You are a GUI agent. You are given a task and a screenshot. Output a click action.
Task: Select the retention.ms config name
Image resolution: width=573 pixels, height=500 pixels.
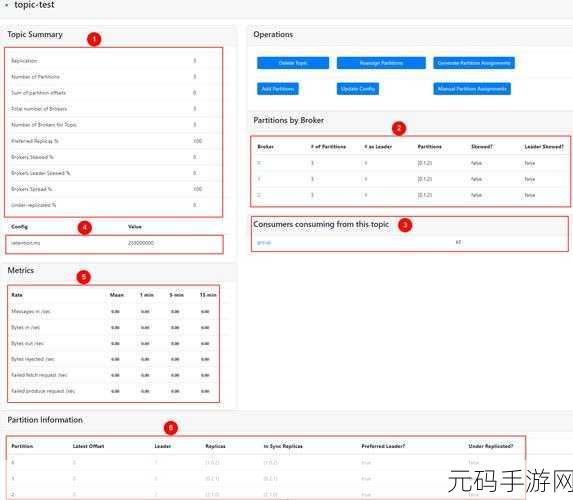pyautogui.click(x=26, y=243)
